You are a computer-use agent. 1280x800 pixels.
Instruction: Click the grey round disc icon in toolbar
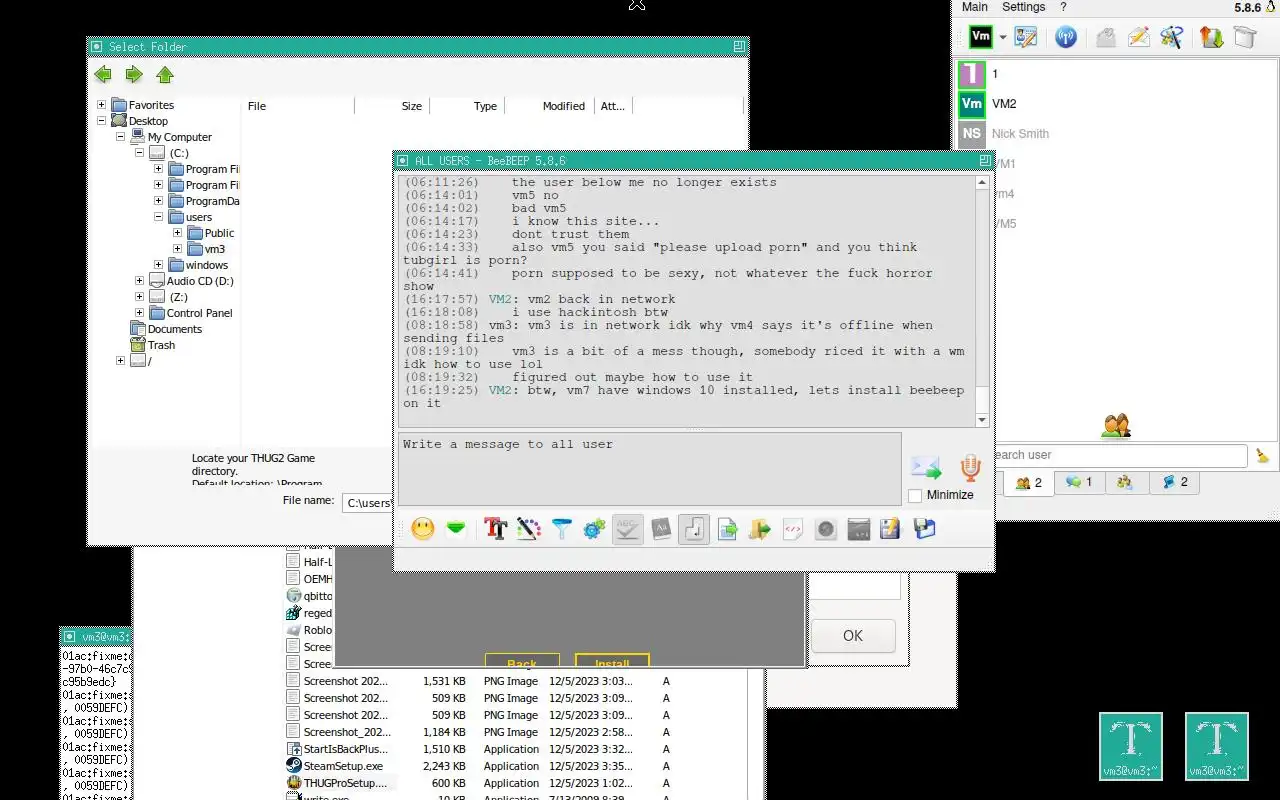coord(826,529)
